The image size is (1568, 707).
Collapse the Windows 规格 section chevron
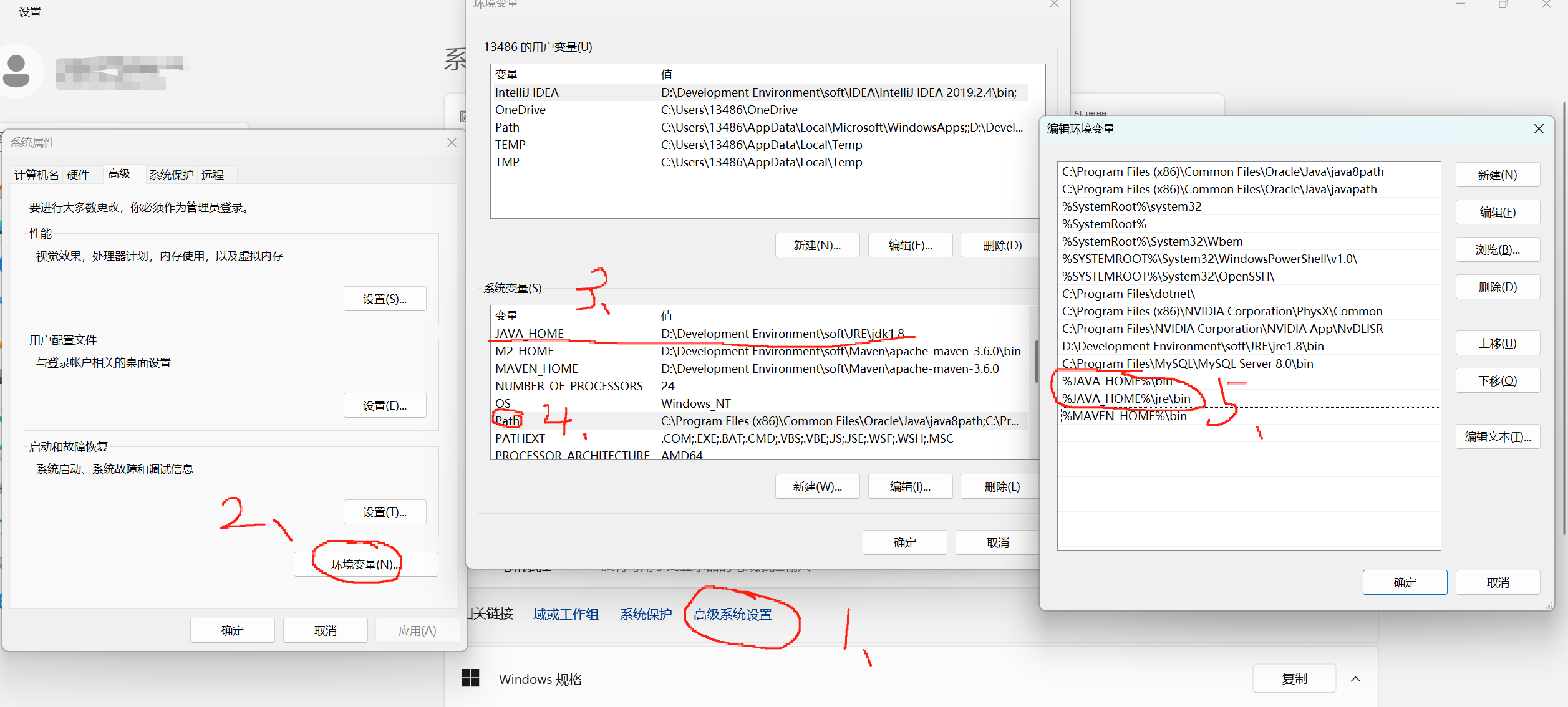1356,678
